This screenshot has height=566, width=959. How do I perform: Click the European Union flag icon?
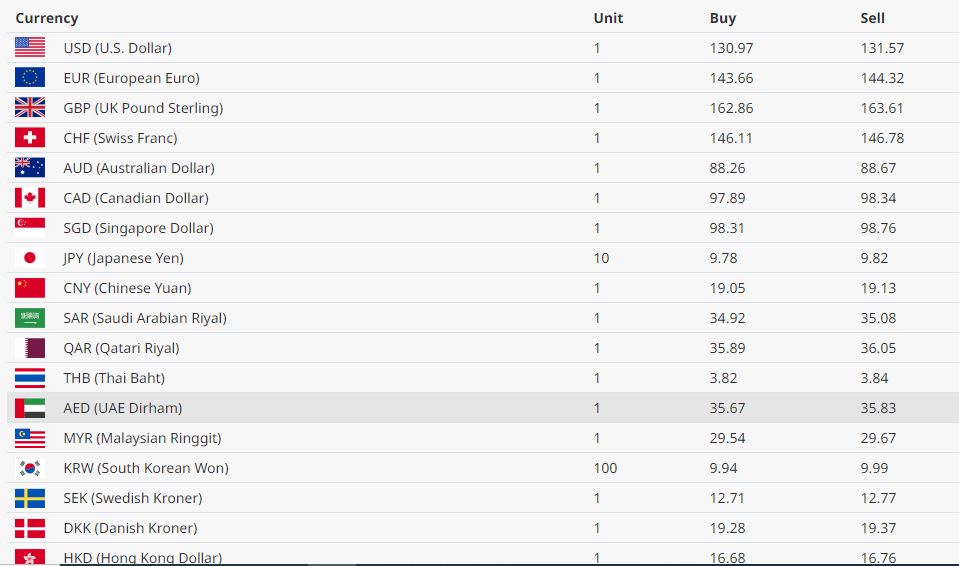30,77
